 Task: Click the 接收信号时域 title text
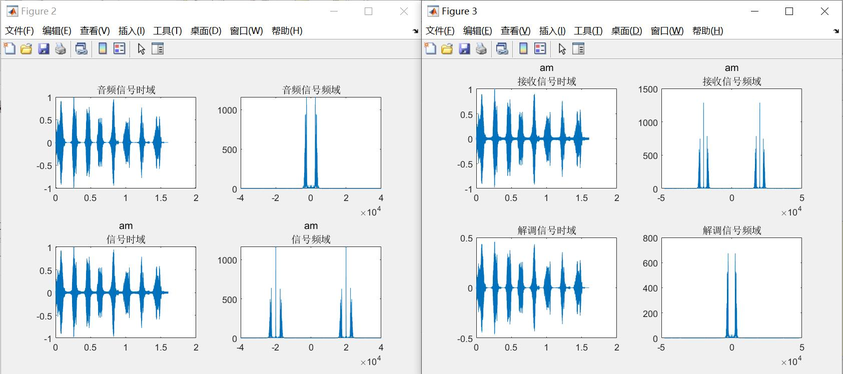(547, 82)
